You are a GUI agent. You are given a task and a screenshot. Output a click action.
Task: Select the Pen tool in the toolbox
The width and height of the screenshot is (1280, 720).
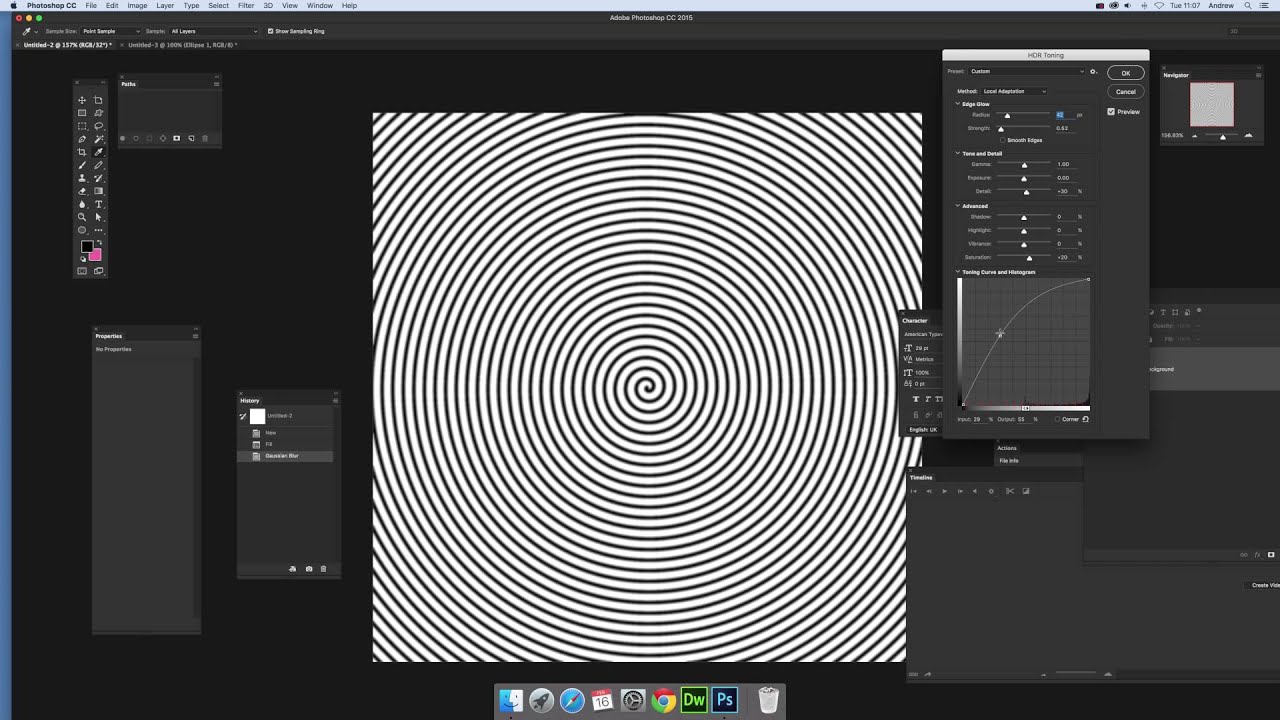point(82,139)
